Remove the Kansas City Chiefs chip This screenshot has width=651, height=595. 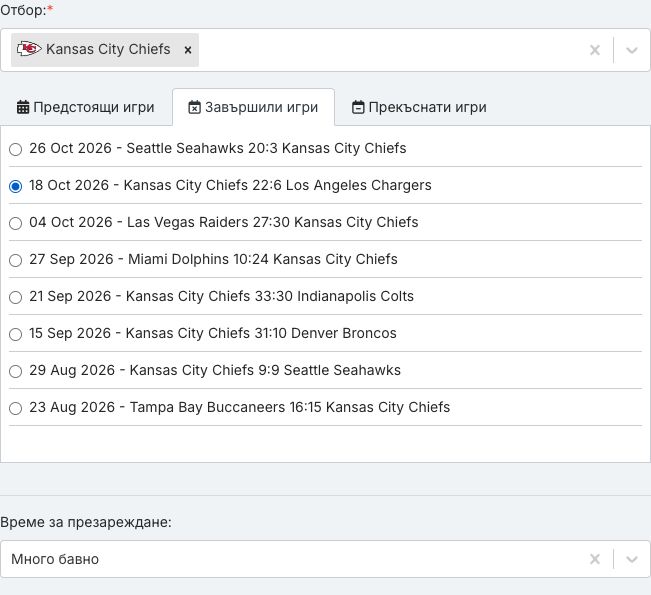click(188, 50)
